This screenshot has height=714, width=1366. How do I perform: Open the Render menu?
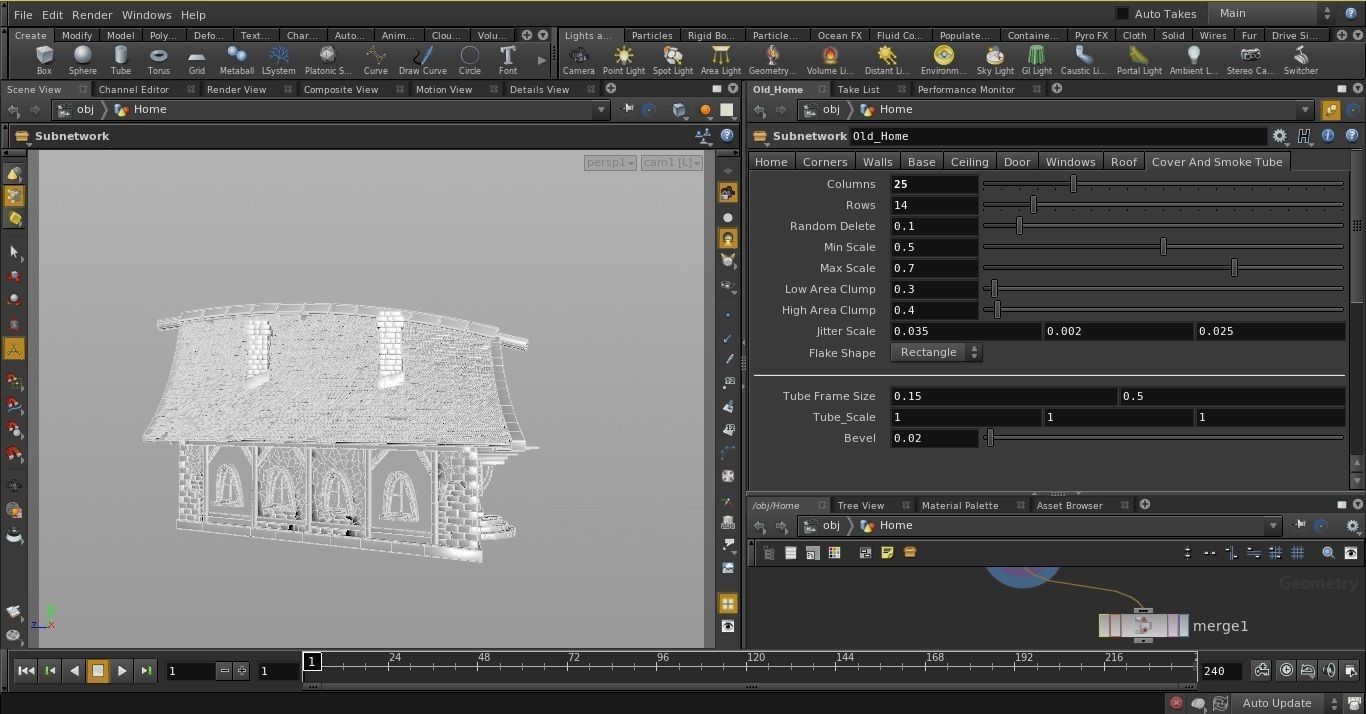tap(92, 15)
